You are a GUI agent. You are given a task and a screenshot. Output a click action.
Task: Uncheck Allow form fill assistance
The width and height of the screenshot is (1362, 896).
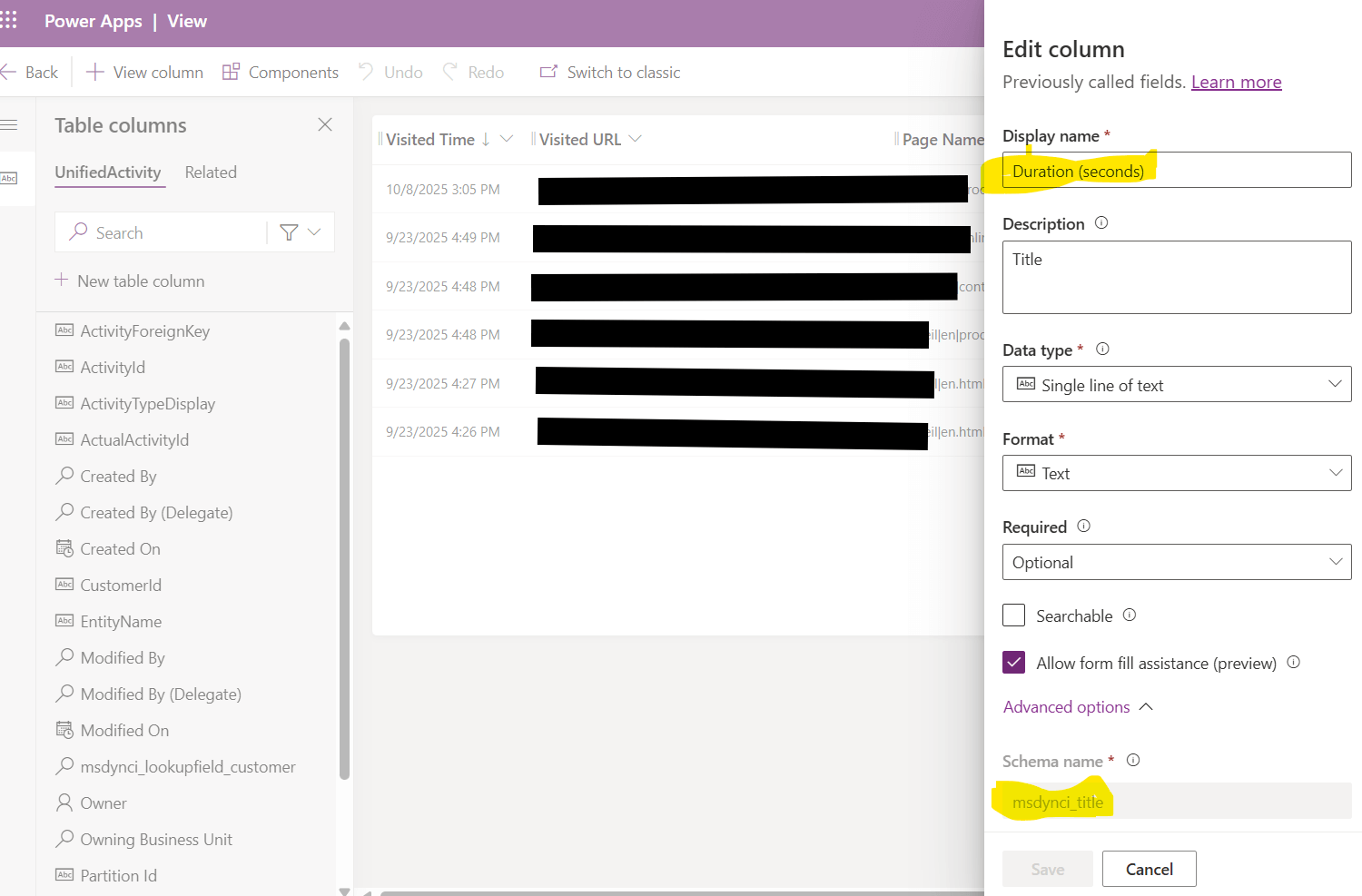click(1013, 663)
